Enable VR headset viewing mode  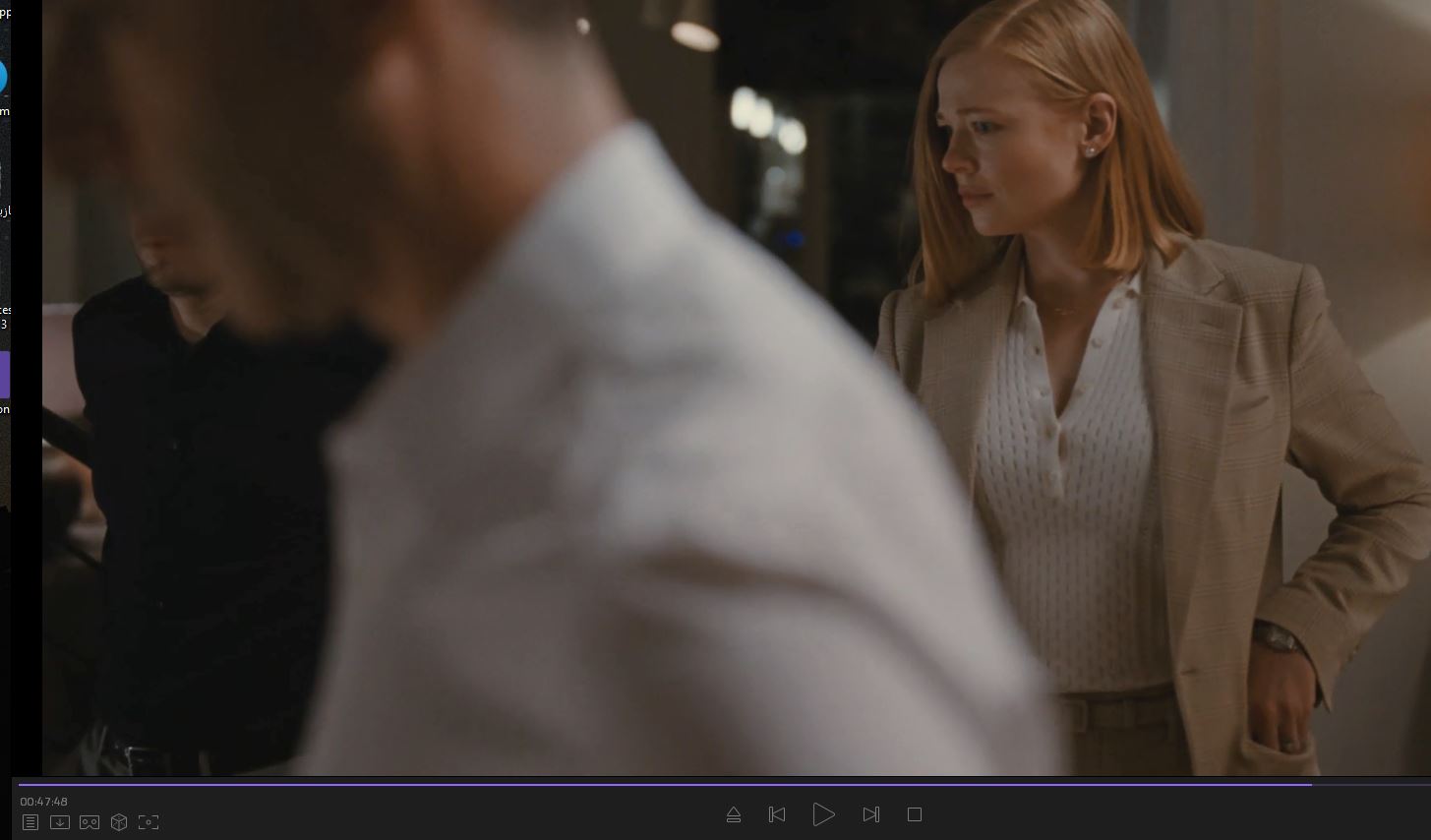coord(89,822)
